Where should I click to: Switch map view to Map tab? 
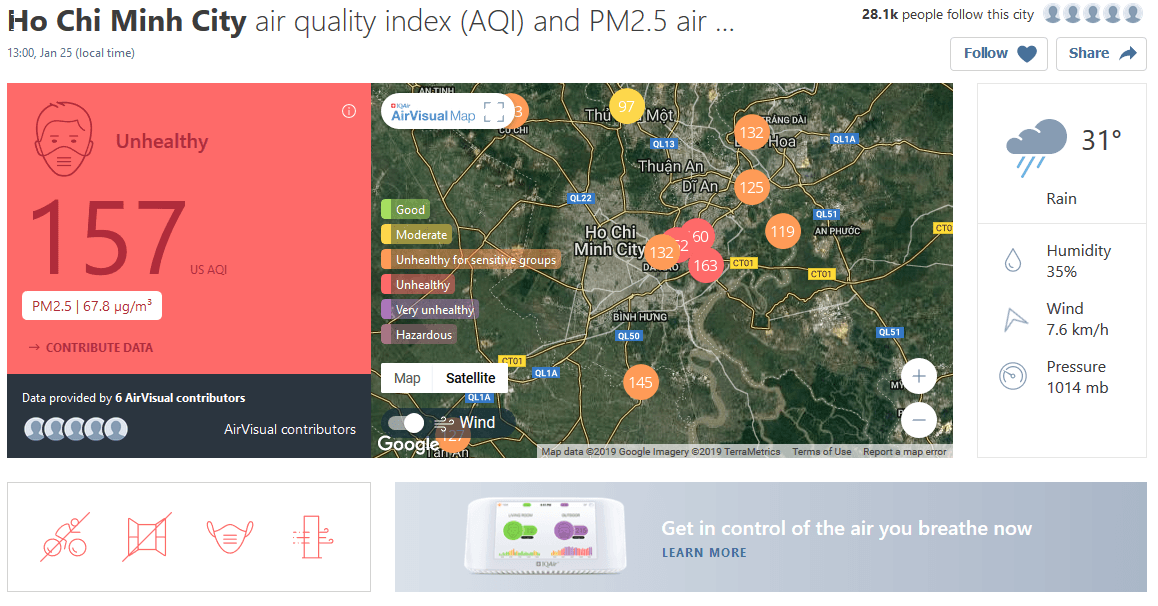click(407, 378)
